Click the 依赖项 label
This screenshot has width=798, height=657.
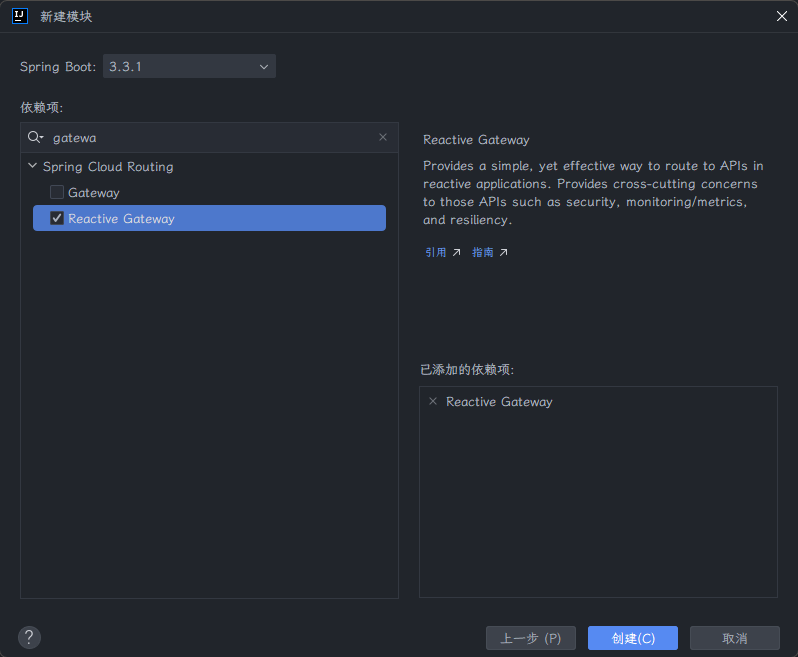tap(41, 107)
